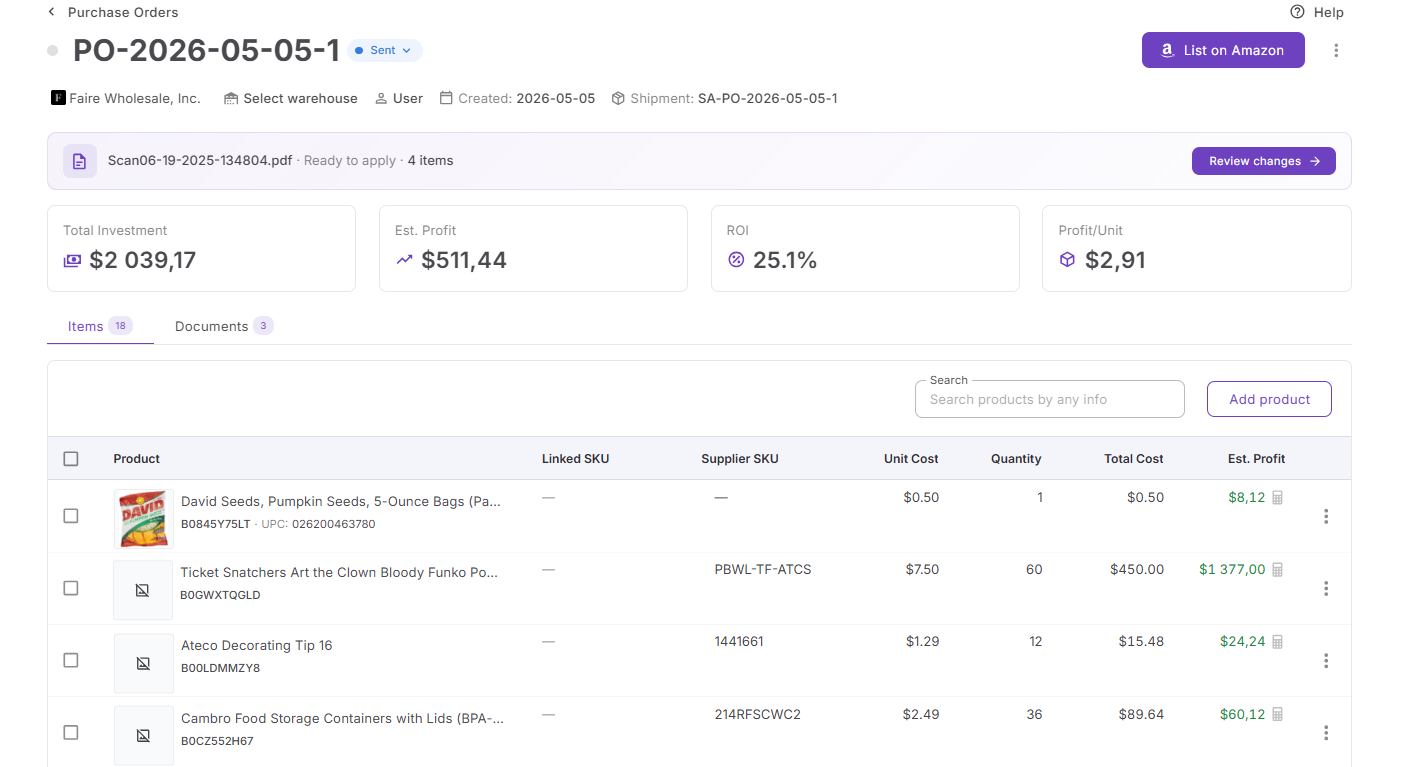Check the David Seeds row checkbox
Image resolution: width=1418 pixels, height=767 pixels.
coord(71,516)
